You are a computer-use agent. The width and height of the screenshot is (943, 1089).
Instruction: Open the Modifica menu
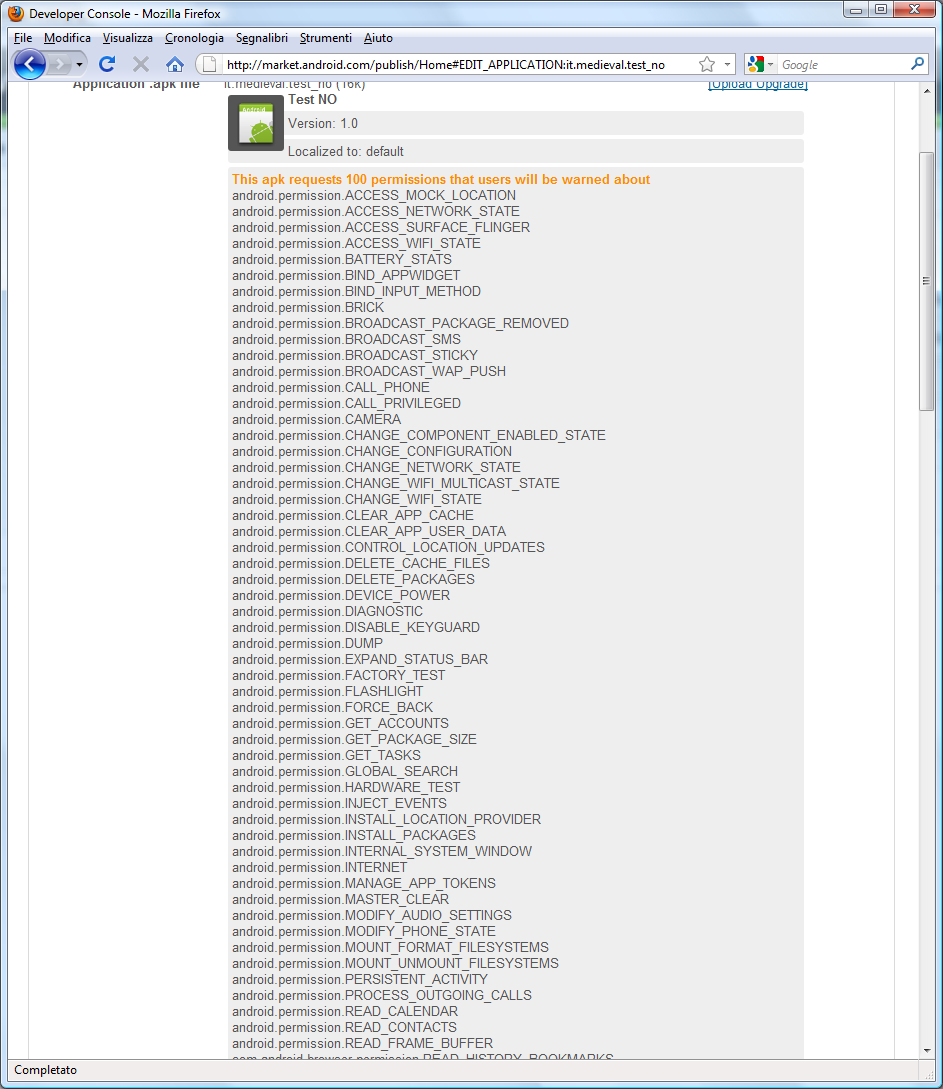67,38
